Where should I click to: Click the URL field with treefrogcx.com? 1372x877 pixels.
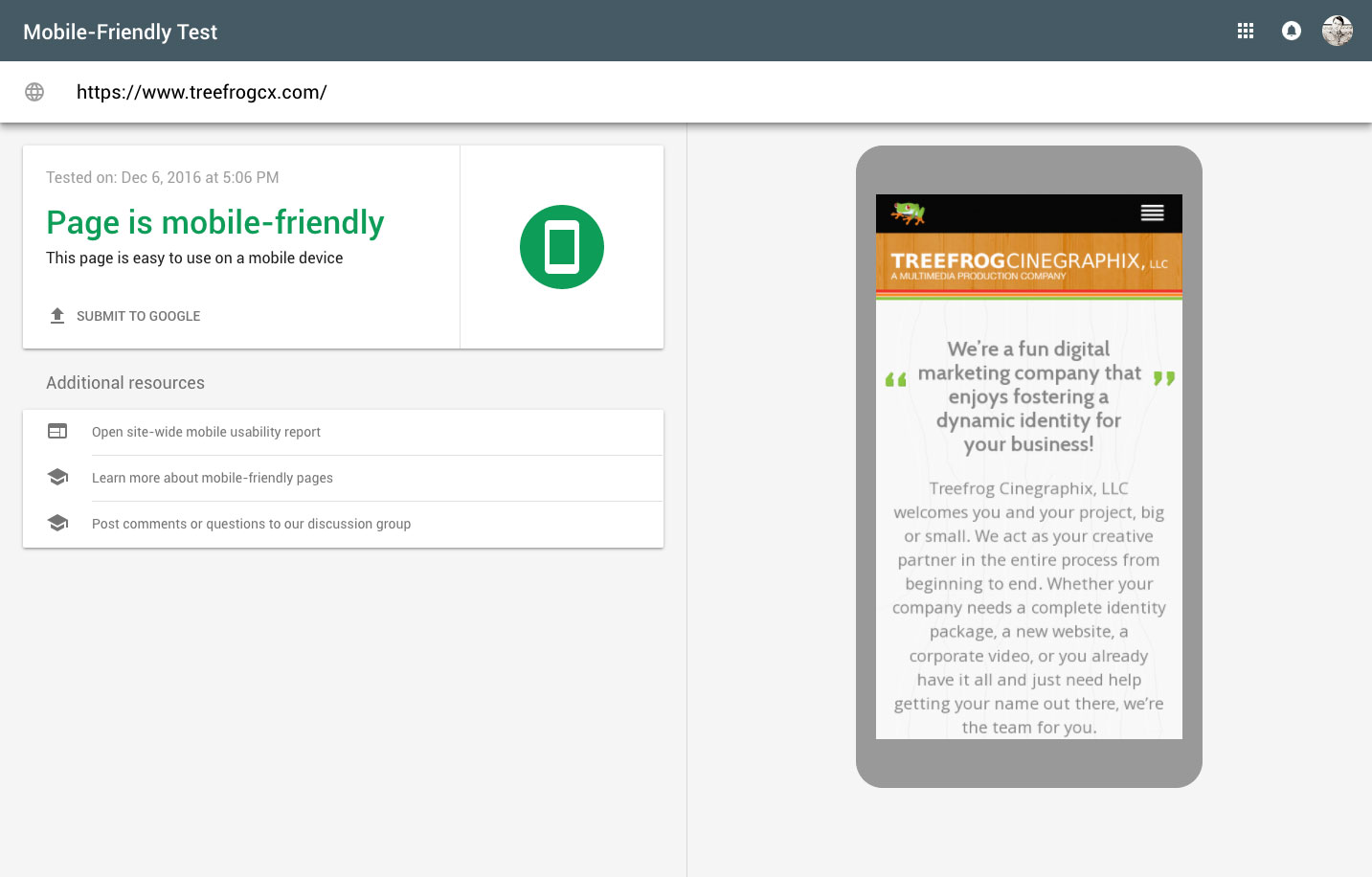coord(202,92)
